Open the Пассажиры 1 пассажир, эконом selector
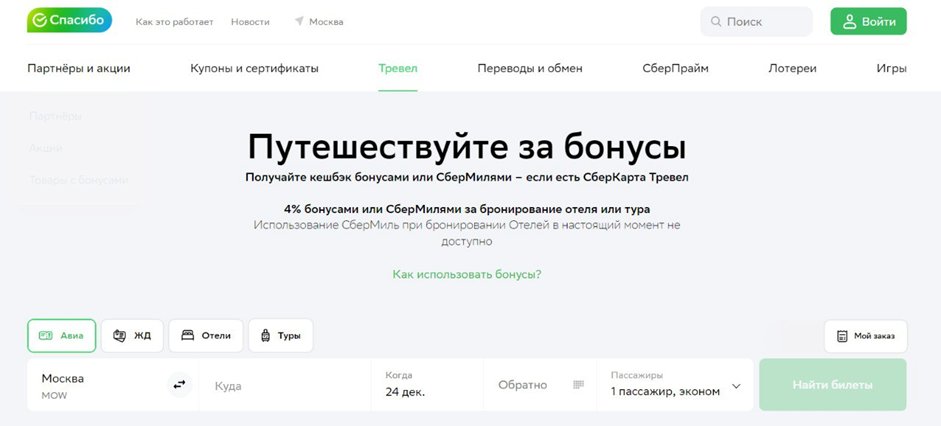The height and width of the screenshot is (426, 941). (675, 385)
